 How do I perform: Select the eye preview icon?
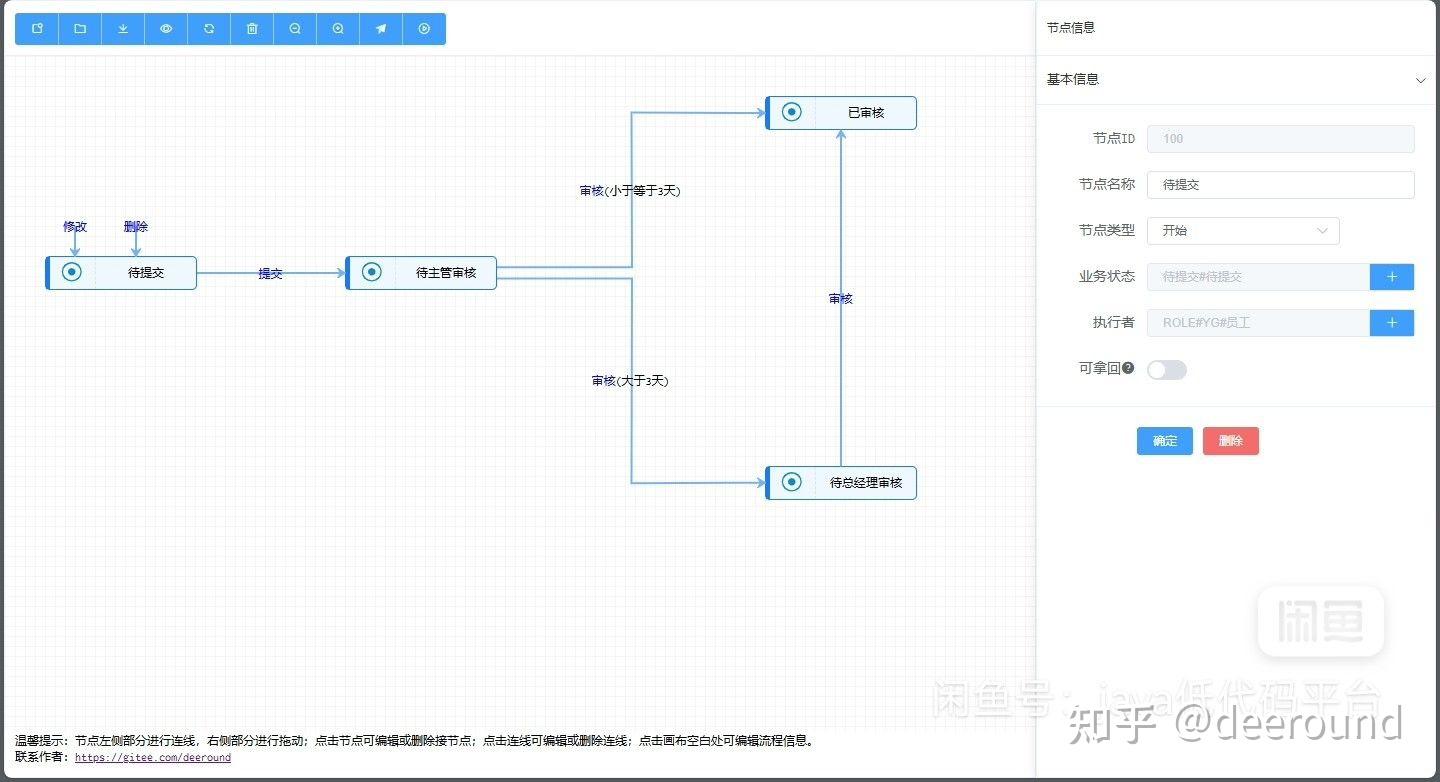[x=165, y=29]
